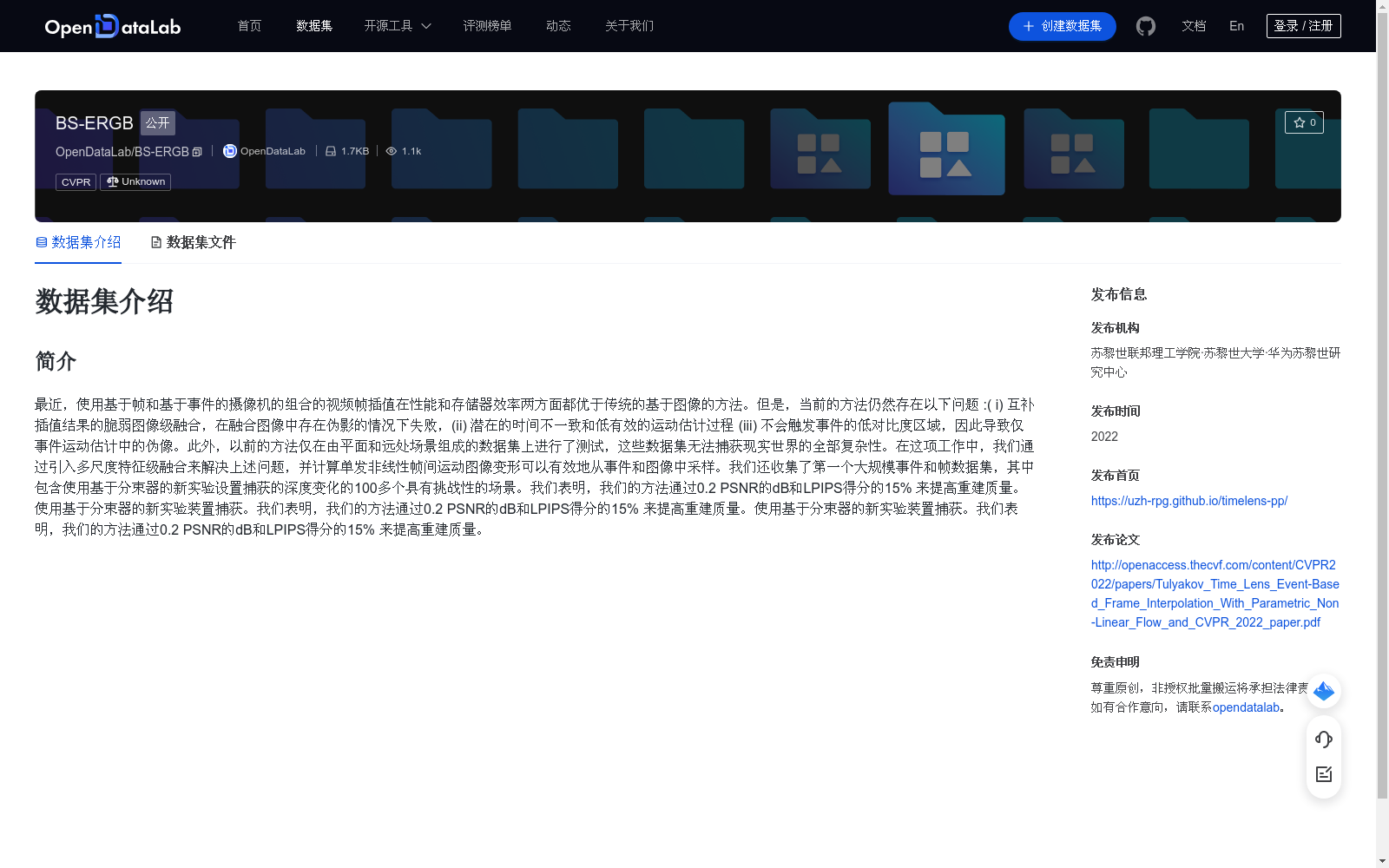This screenshot has height=868, width=1389.
Task: Open 动态 navigation item
Action: pos(559,26)
